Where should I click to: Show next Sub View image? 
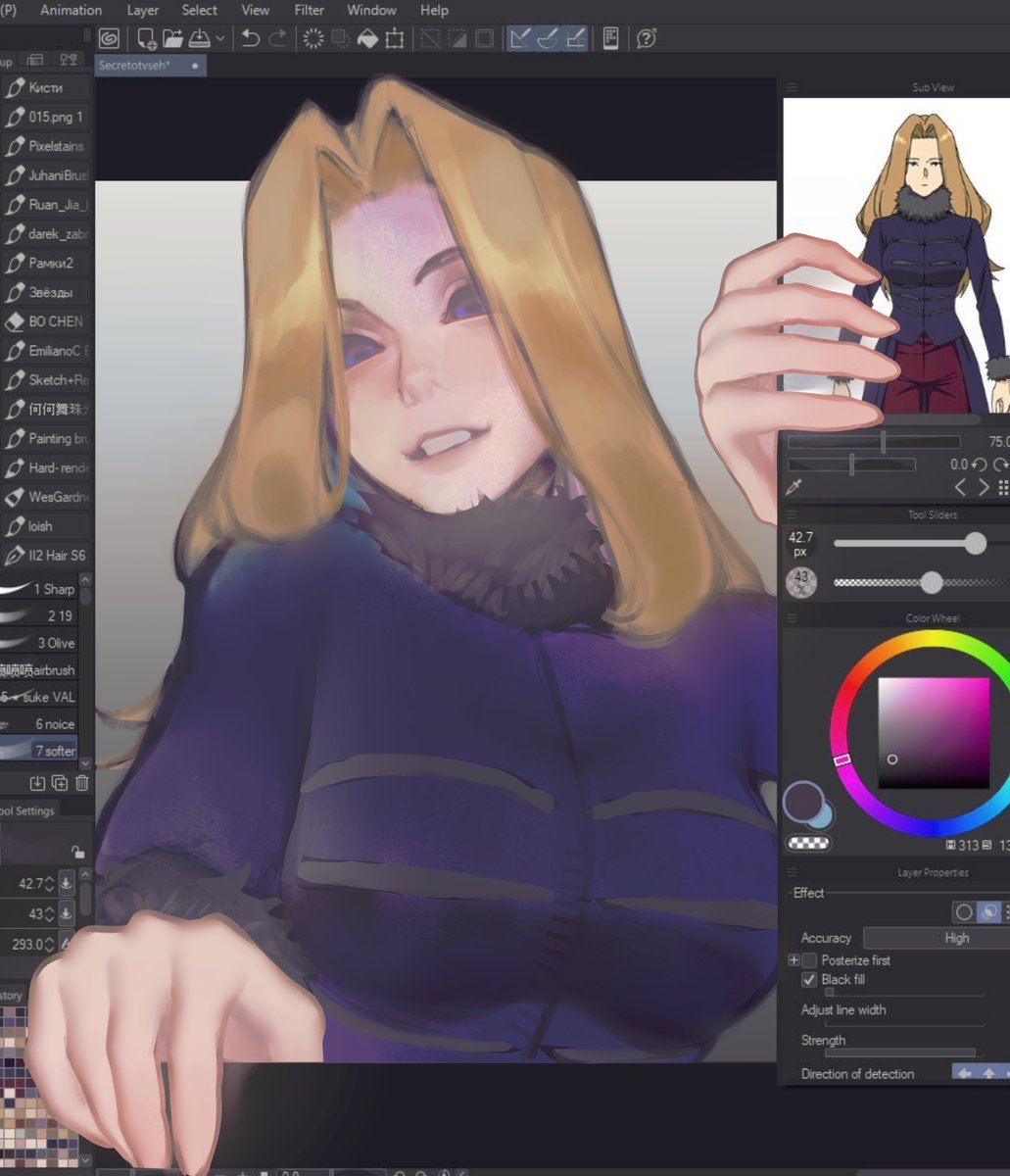point(984,487)
